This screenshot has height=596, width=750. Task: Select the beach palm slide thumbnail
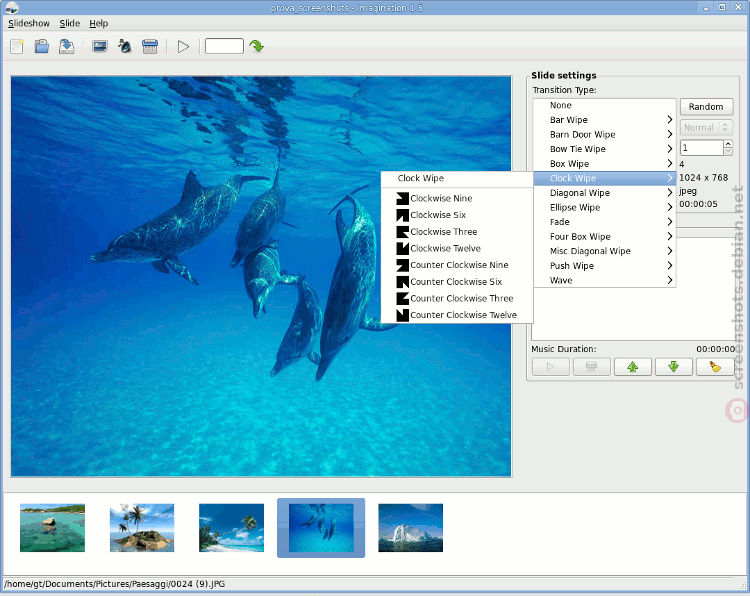point(231,528)
